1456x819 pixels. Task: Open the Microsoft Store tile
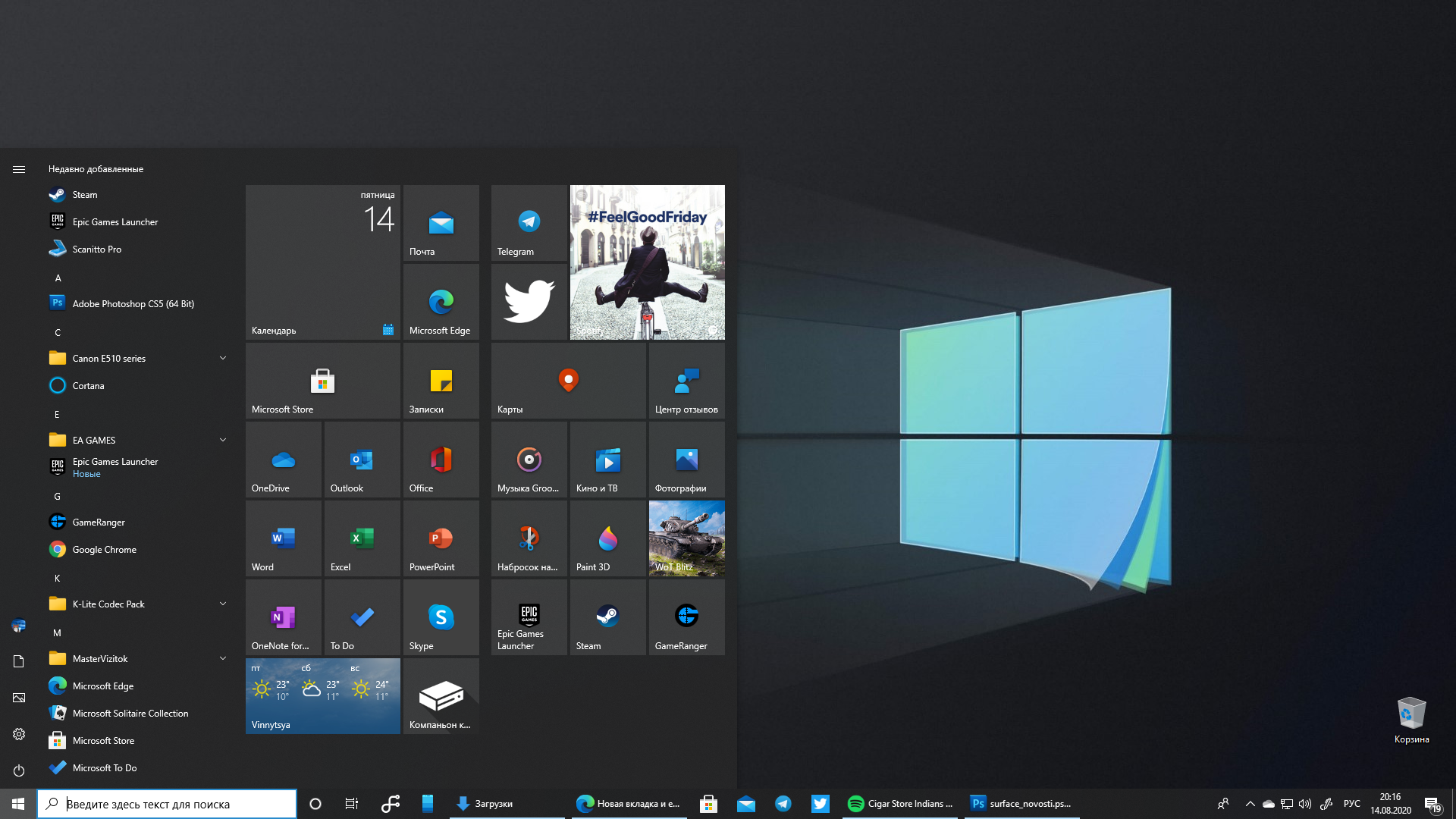point(322,381)
